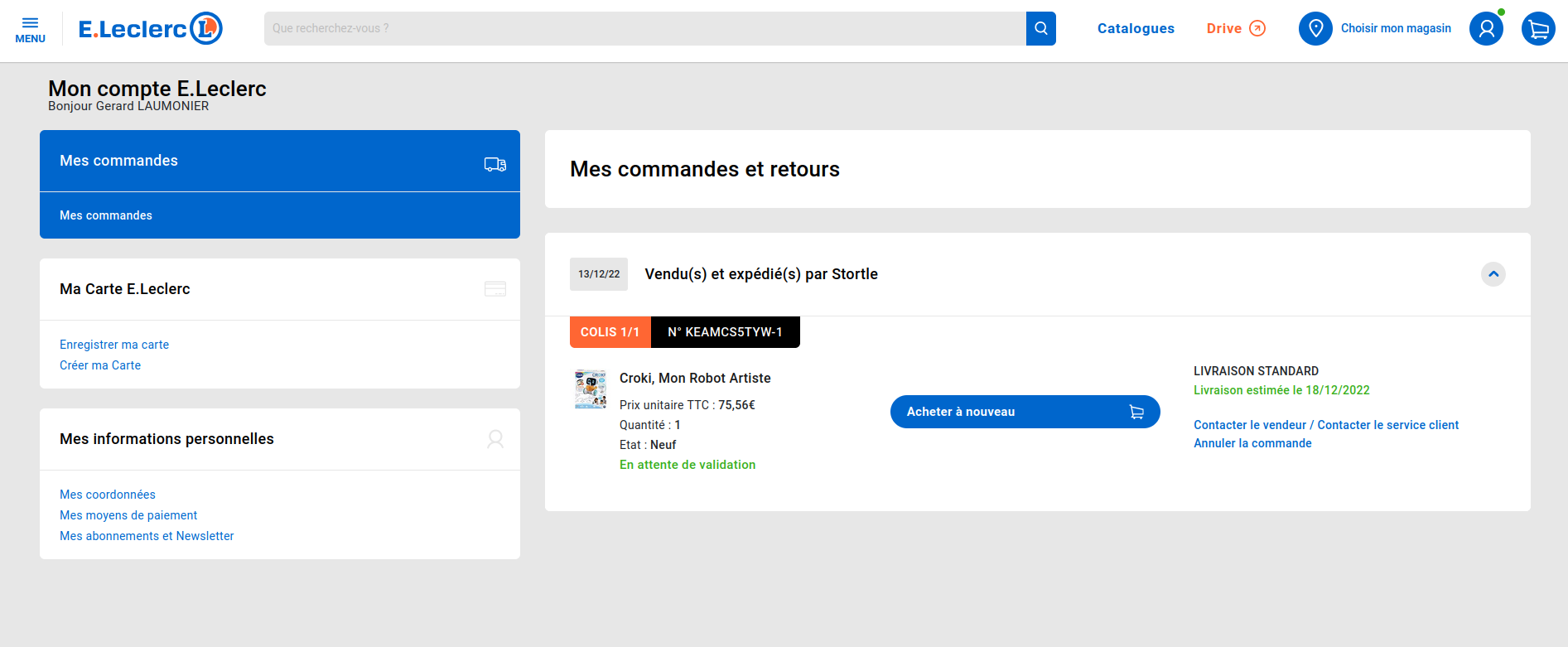Click the search magnifier button
The height and width of the screenshot is (647, 1568).
coord(1040,29)
